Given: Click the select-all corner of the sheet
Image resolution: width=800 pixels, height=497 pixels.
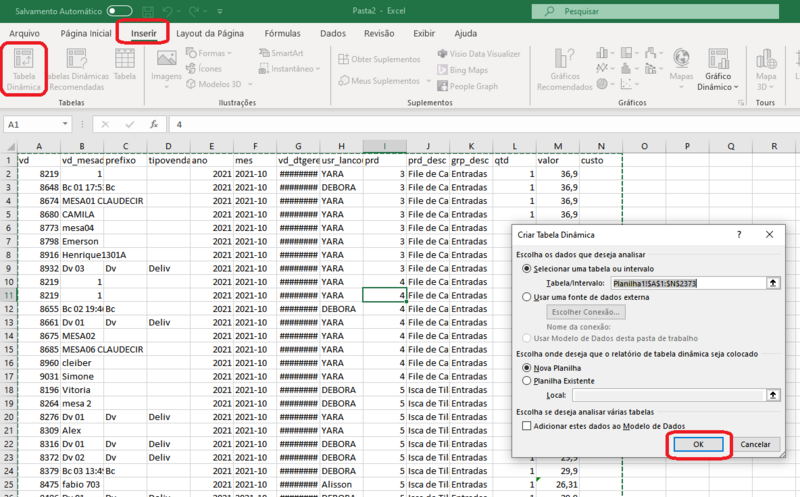Looking at the screenshot, I should click(x=10, y=146).
